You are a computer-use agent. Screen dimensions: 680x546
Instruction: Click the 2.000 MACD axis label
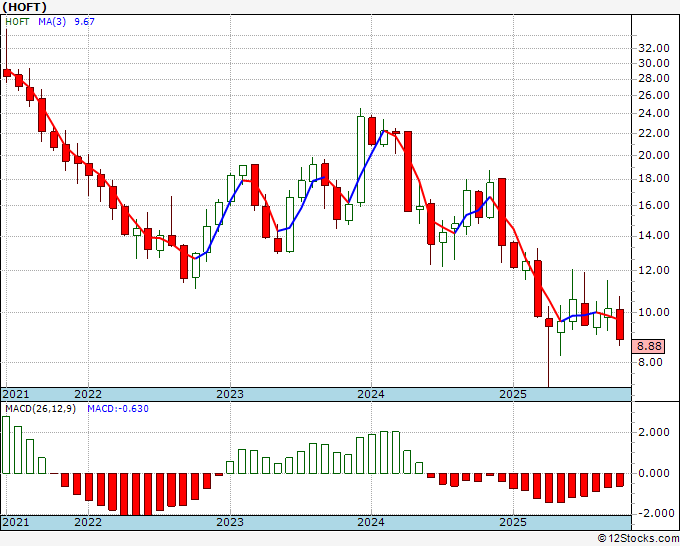[654, 432]
